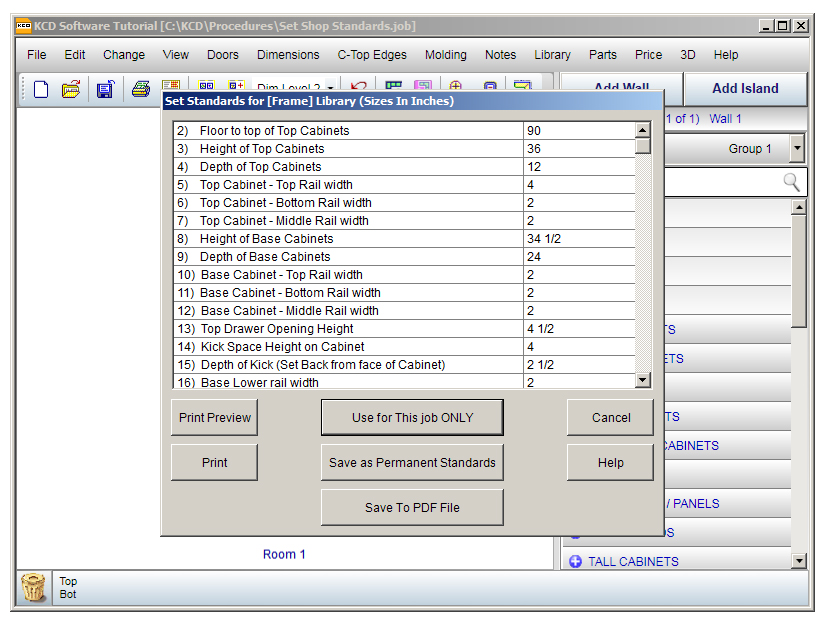
Task: Click the plus icon beside TALL CABINETS
Action: [x=575, y=561]
